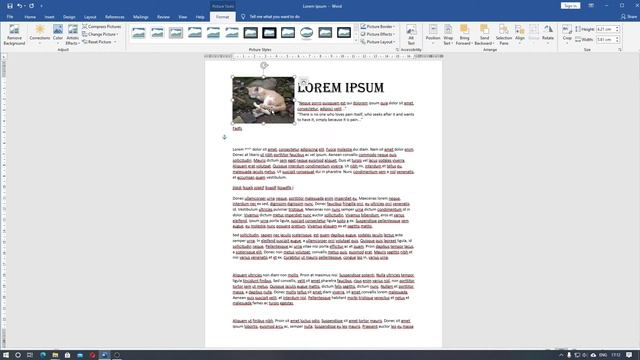Switch to the Layout tab
This screenshot has height=360, width=640.
click(x=90, y=17)
